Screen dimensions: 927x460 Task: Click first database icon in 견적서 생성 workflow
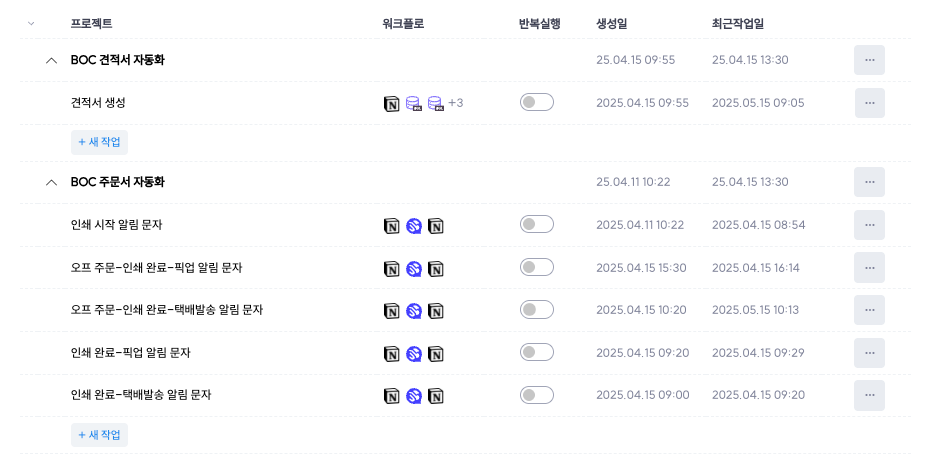[x=414, y=104]
